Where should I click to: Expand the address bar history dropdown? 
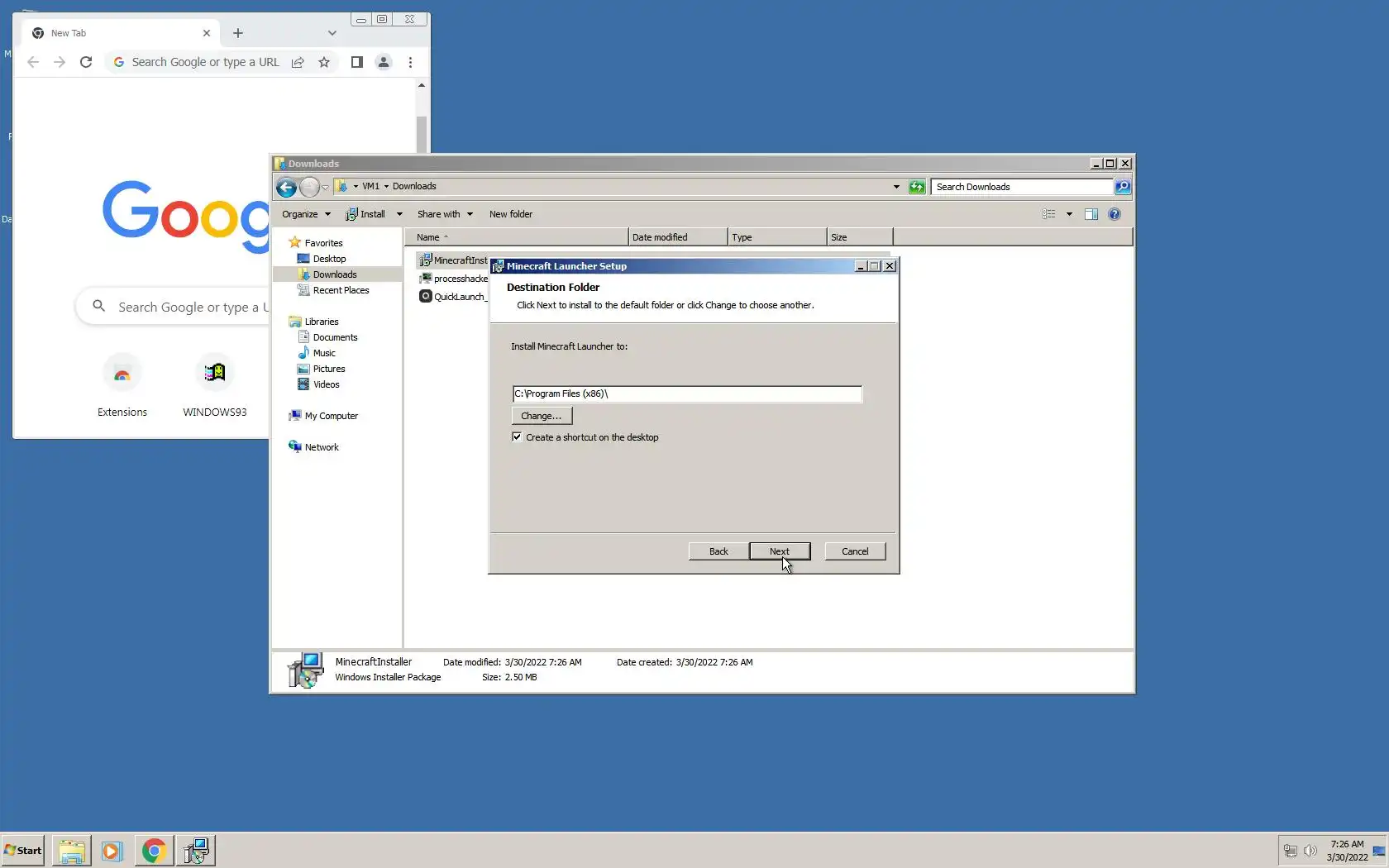(896, 187)
